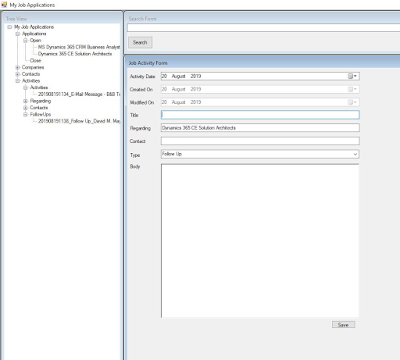Collapse the Applications tree node
The width and height of the screenshot is (400, 360).
(18, 34)
